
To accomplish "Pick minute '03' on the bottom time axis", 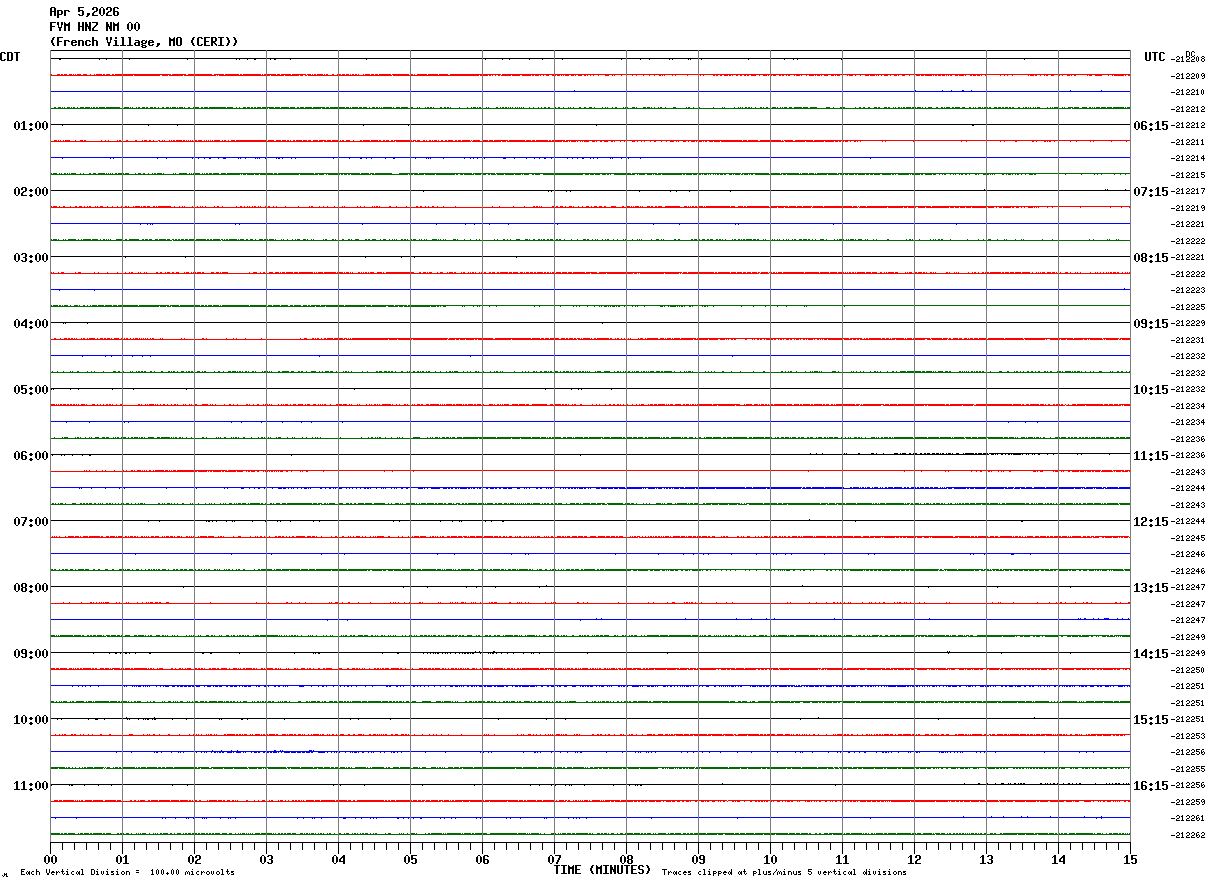I will point(266,859).
